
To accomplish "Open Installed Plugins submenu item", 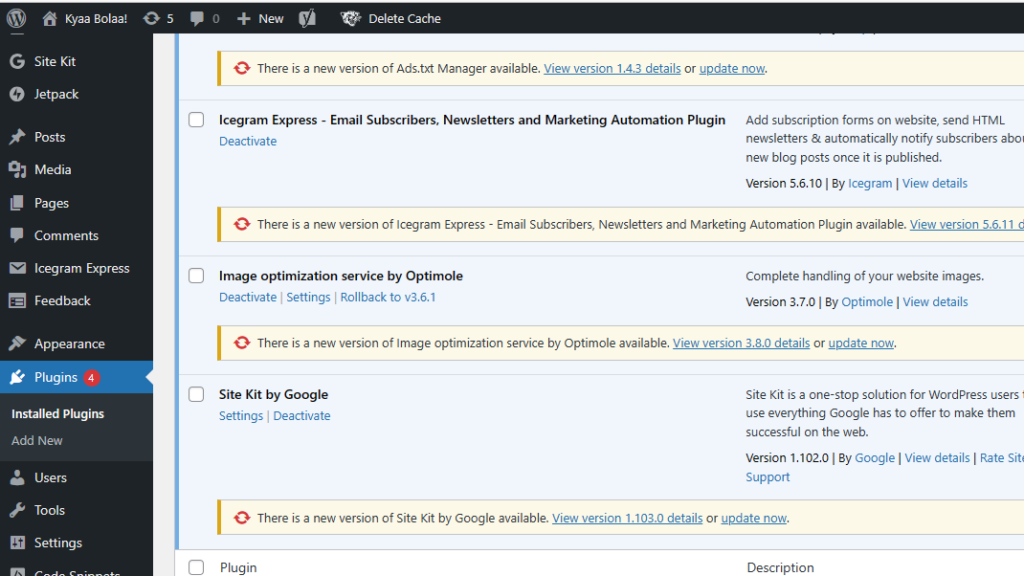I will 57,413.
